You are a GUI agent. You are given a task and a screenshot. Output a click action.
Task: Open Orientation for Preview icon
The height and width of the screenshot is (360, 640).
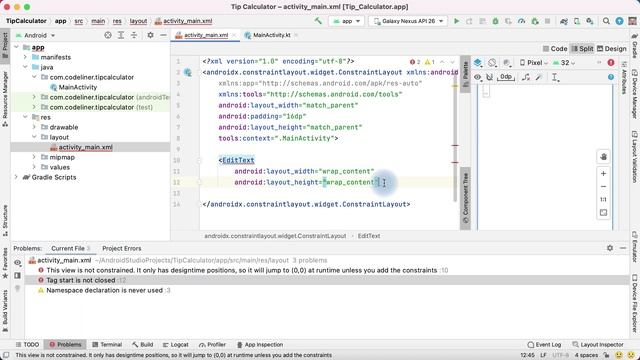(492, 62)
